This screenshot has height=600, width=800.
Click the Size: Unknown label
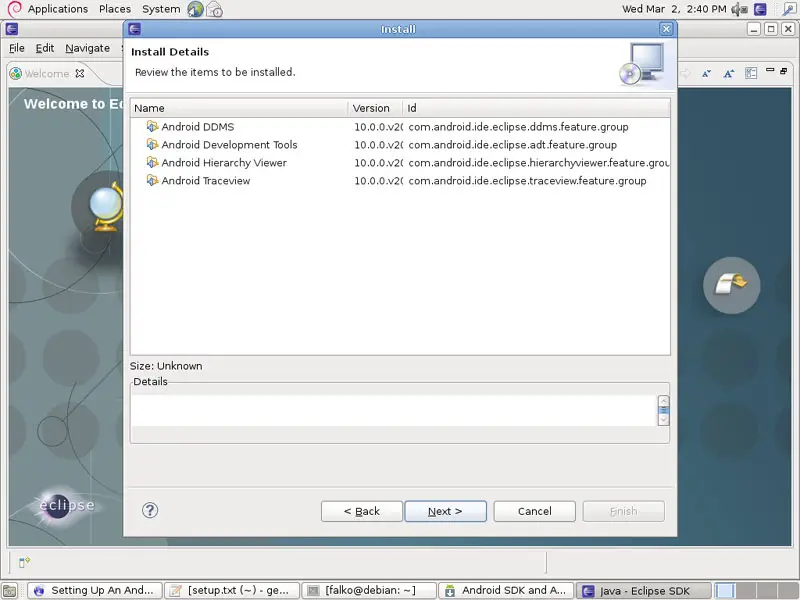166,366
